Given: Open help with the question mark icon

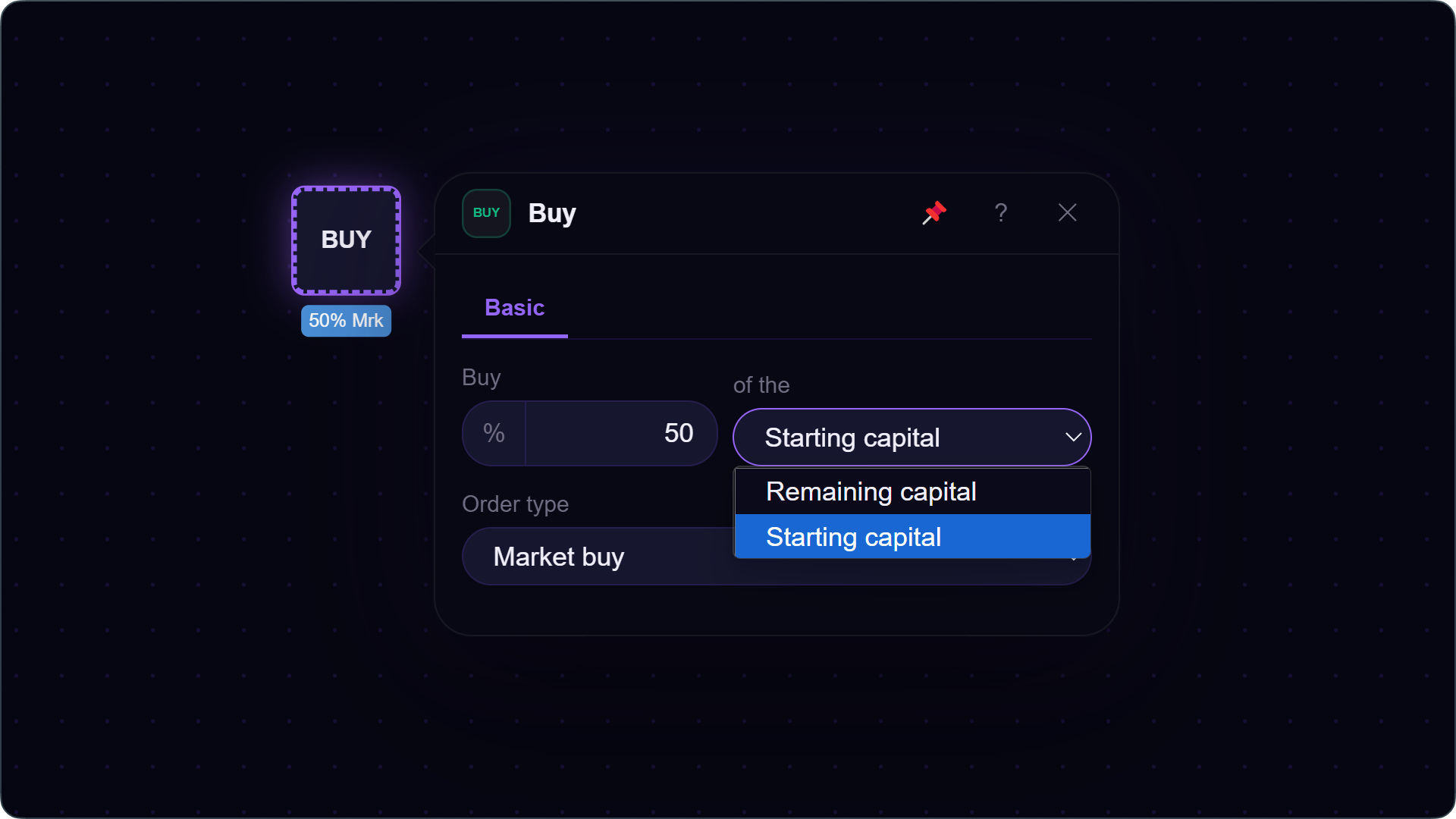Looking at the screenshot, I should (x=1001, y=213).
